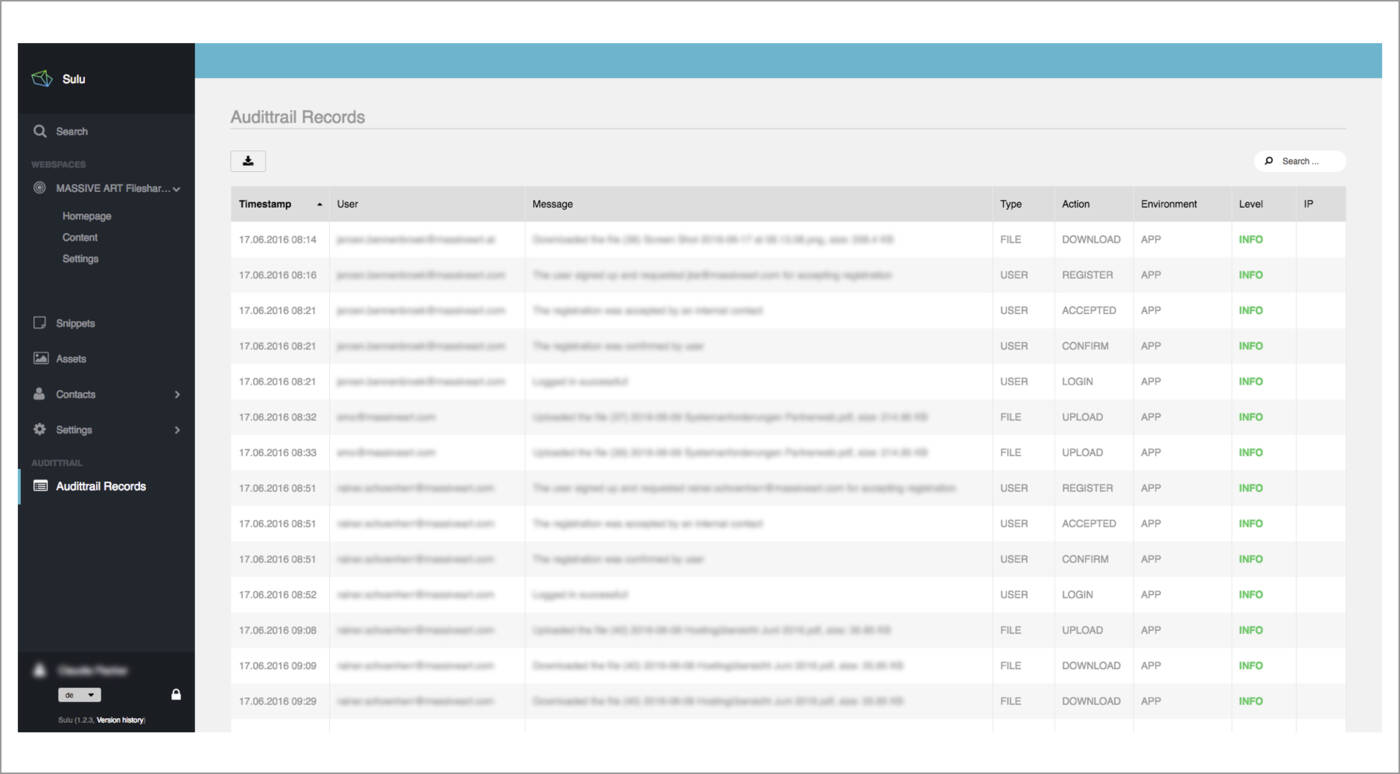The image size is (1400, 774).
Task: Click the Contacts person icon
Action: tap(40, 394)
